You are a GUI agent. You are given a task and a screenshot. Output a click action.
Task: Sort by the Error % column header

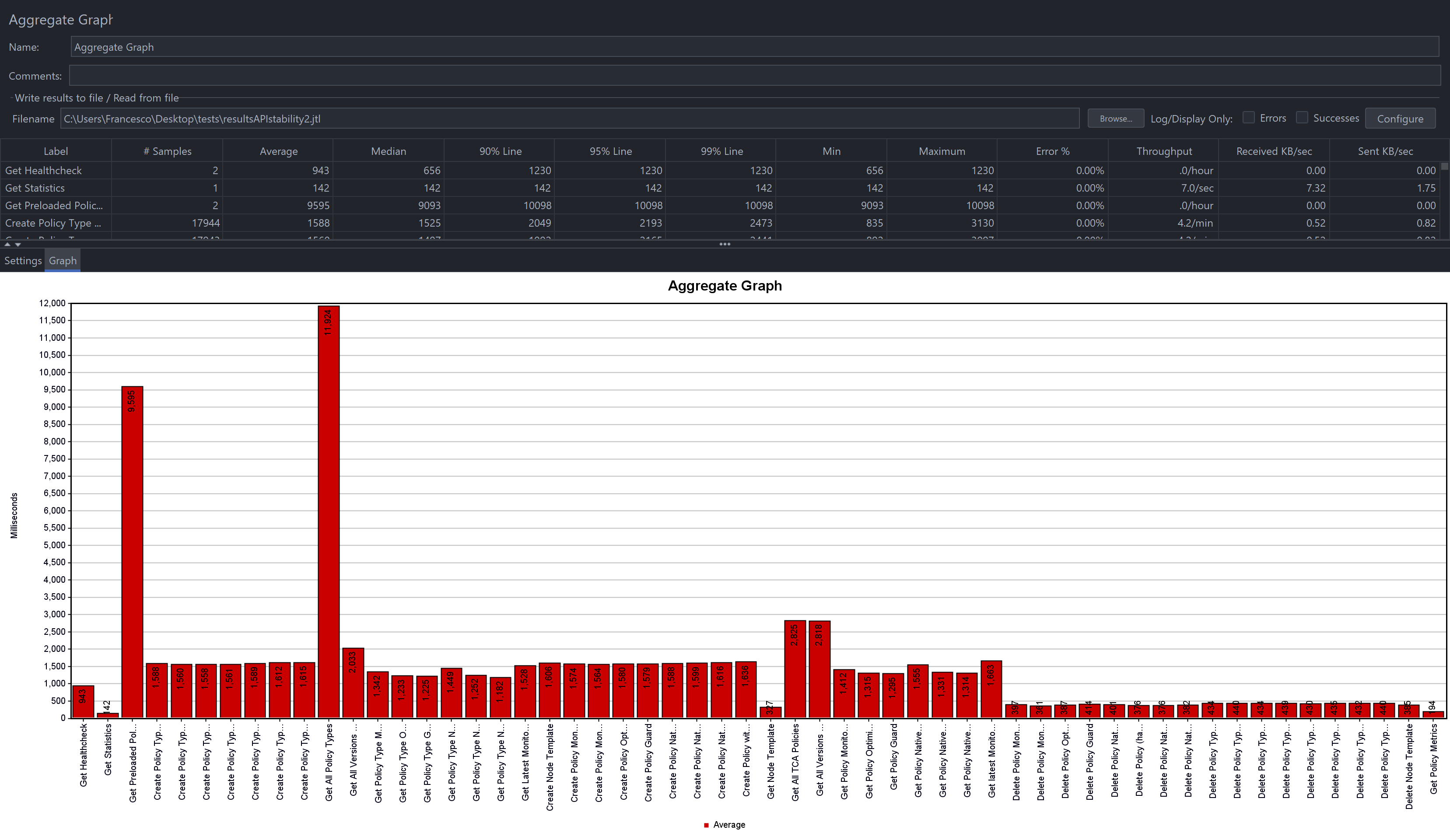(1053, 151)
